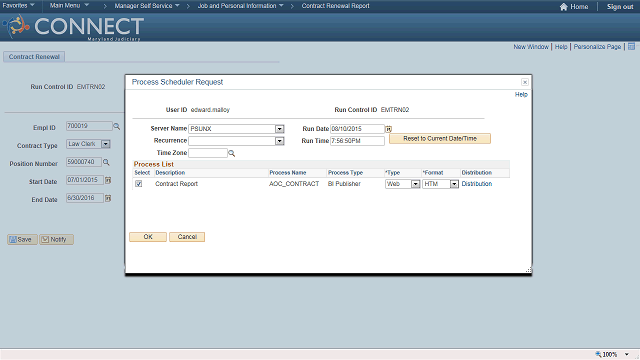This screenshot has height=360, width=640.
Task: Click the Position Number lookup magnifier icon
Action: 106,162
